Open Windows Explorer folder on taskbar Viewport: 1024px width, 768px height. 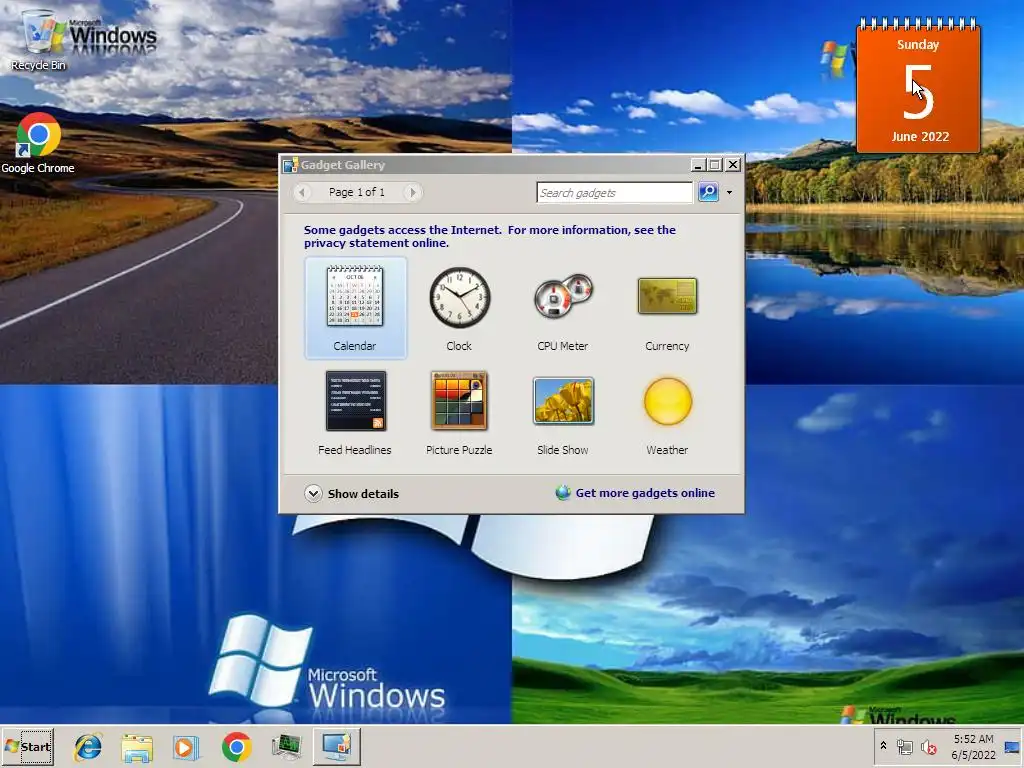[x=137, y=748]
